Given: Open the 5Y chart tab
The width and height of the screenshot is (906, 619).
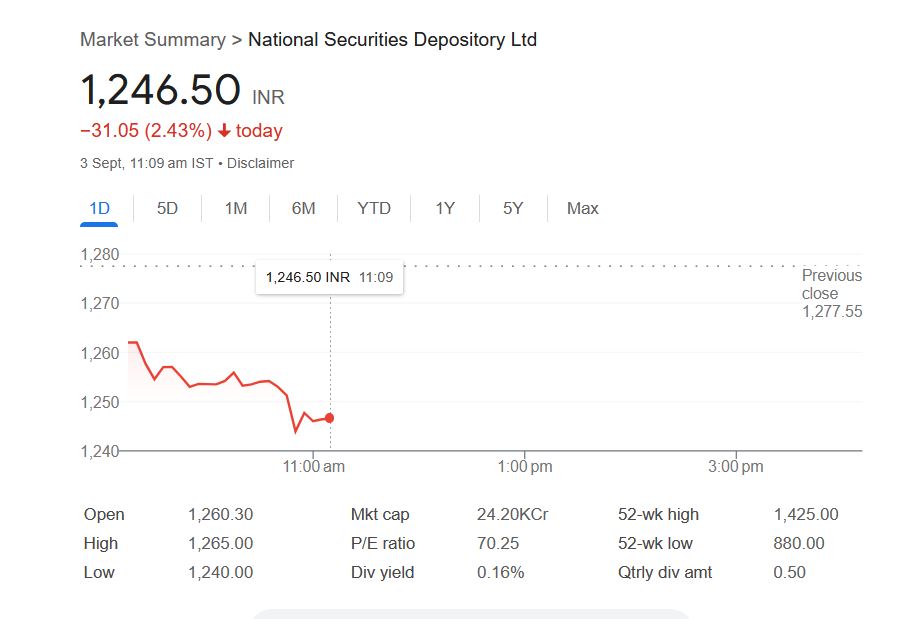Looking at the screenshot, I should [x=513, y=208].
